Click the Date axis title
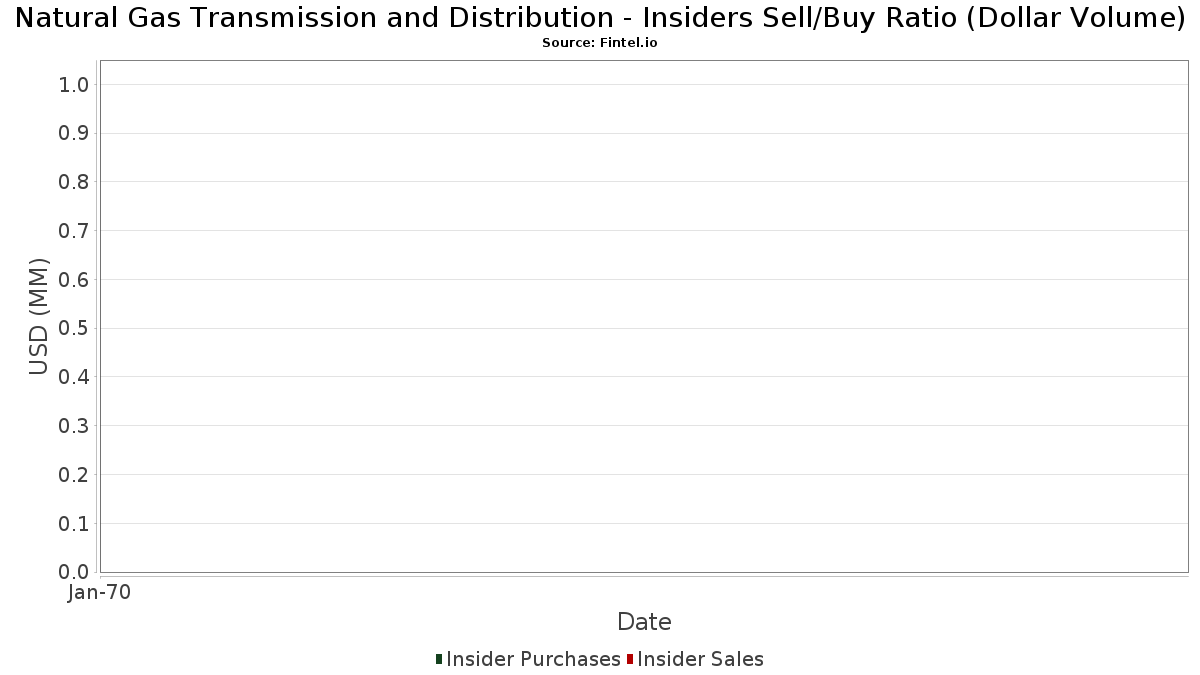This screenshot has width=1200, height=675. pos(644,621)
